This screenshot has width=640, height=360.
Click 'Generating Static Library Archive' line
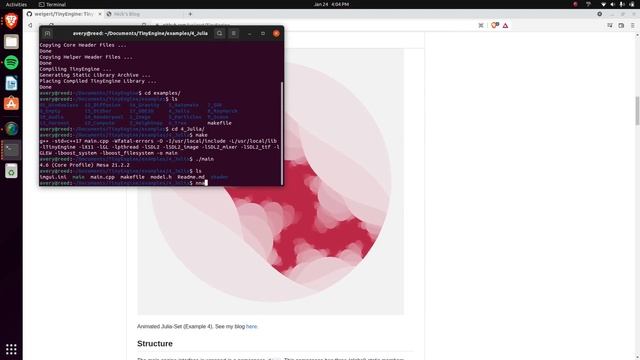click(x=95, y=75)
